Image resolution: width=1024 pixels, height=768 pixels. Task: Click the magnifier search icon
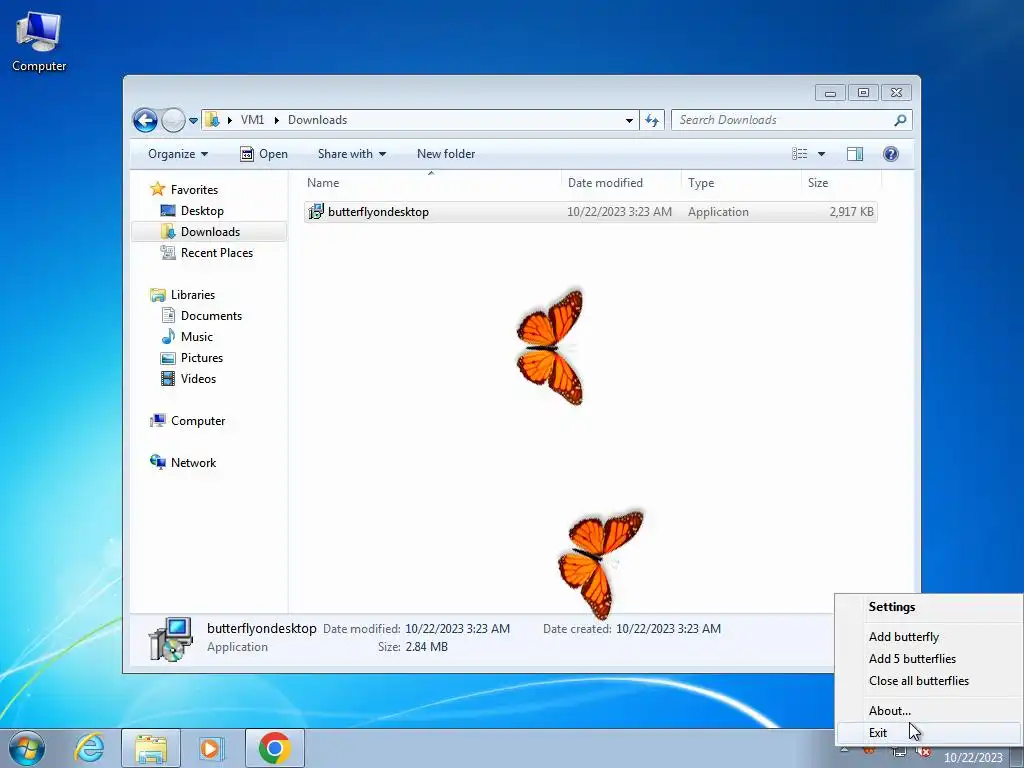pos(901,120)
